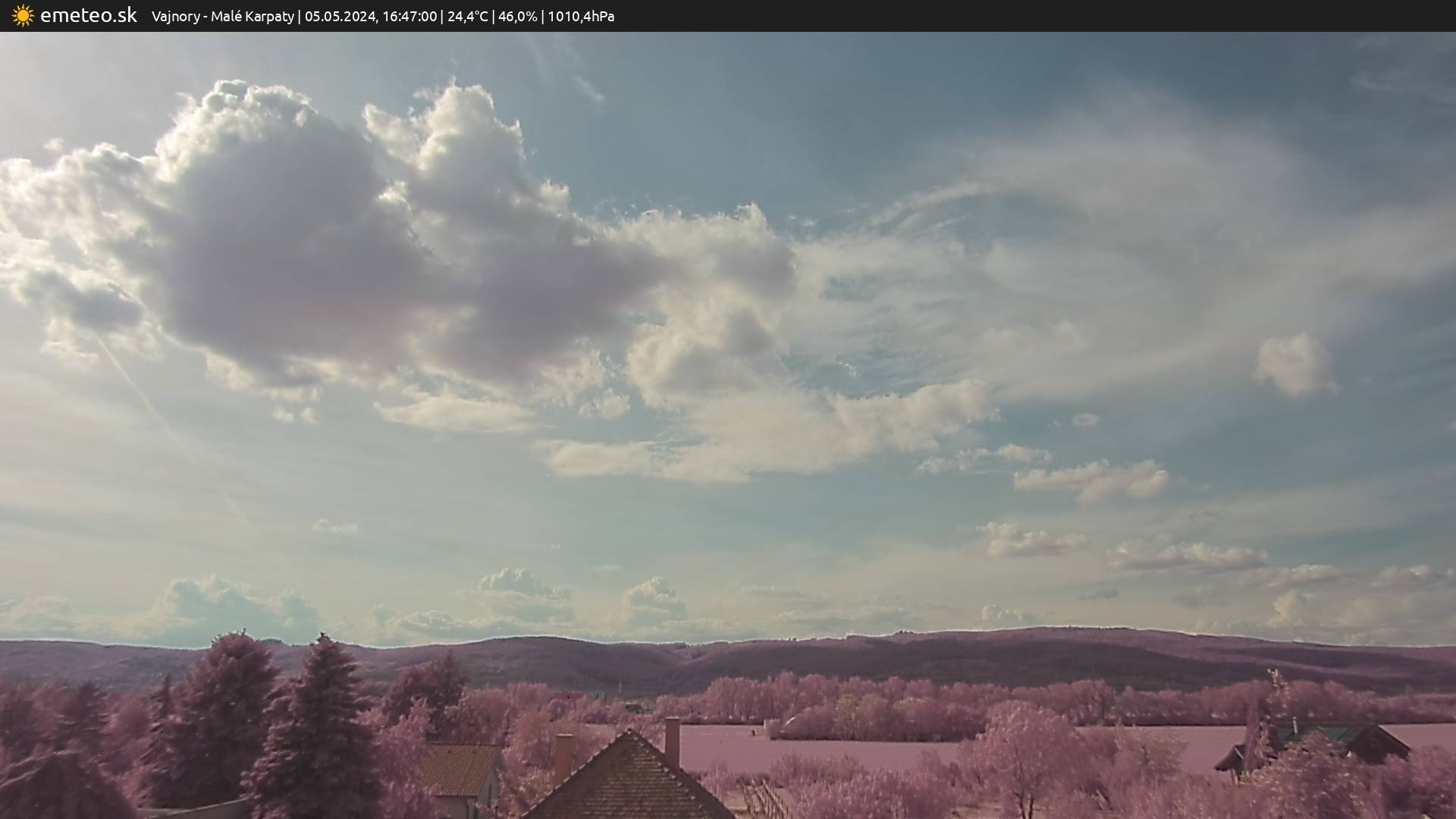This screenshot has width=1456, height=819.
Task: Click the shorter chimney left of roof peak
Action: (563, 757)
